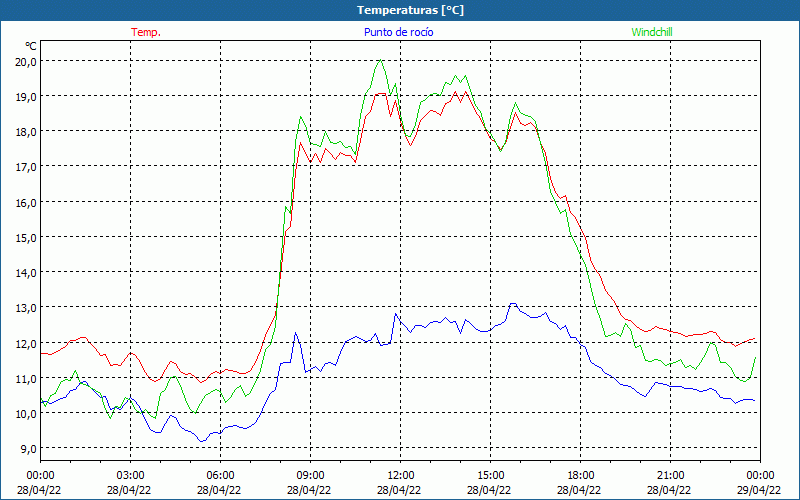This screenshot has width=800, height=500.
Task: Click the 09:00 time axis label
Action: (x=310, y=476)
